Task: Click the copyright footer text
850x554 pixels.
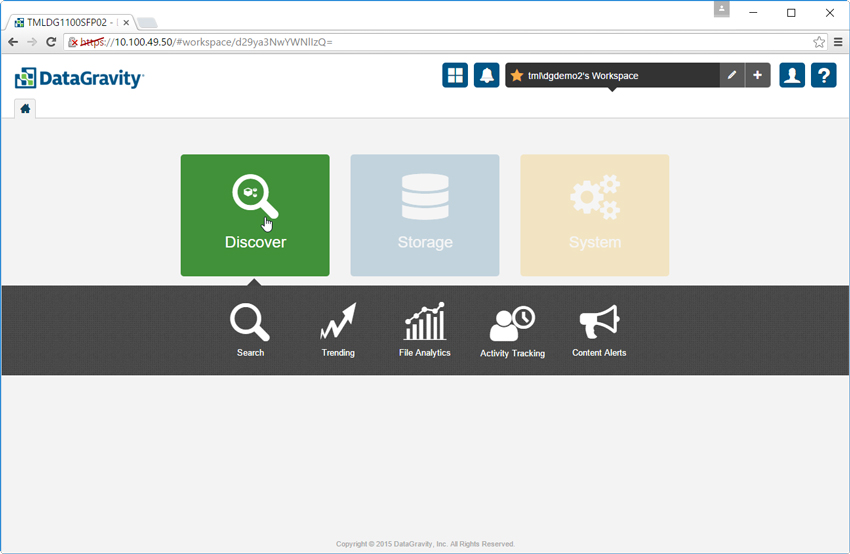Action: pyautogui.click(x=425, y=544)
